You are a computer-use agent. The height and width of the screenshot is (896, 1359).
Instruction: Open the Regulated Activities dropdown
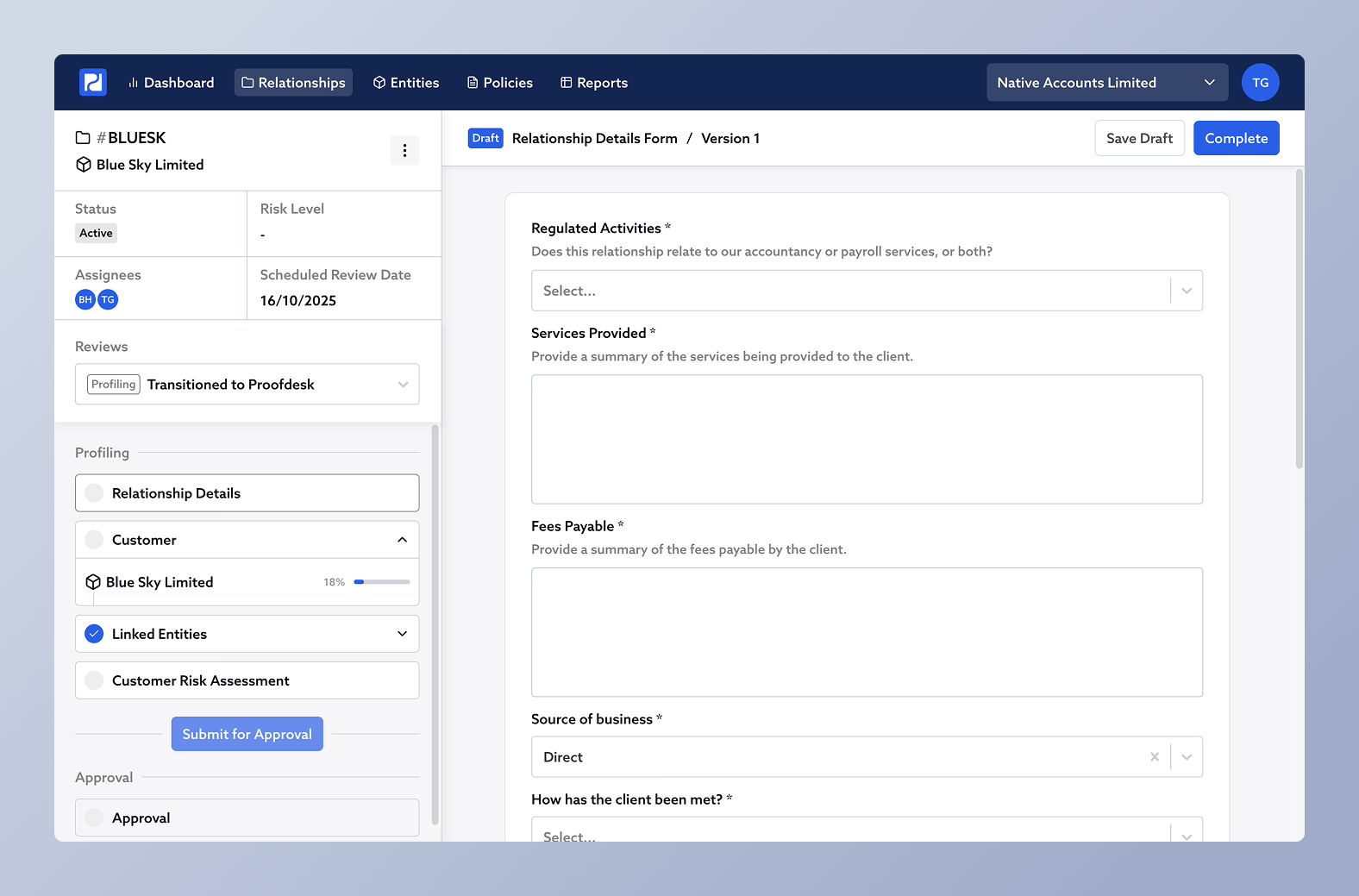pyautogui.click(x=866, y=291)
